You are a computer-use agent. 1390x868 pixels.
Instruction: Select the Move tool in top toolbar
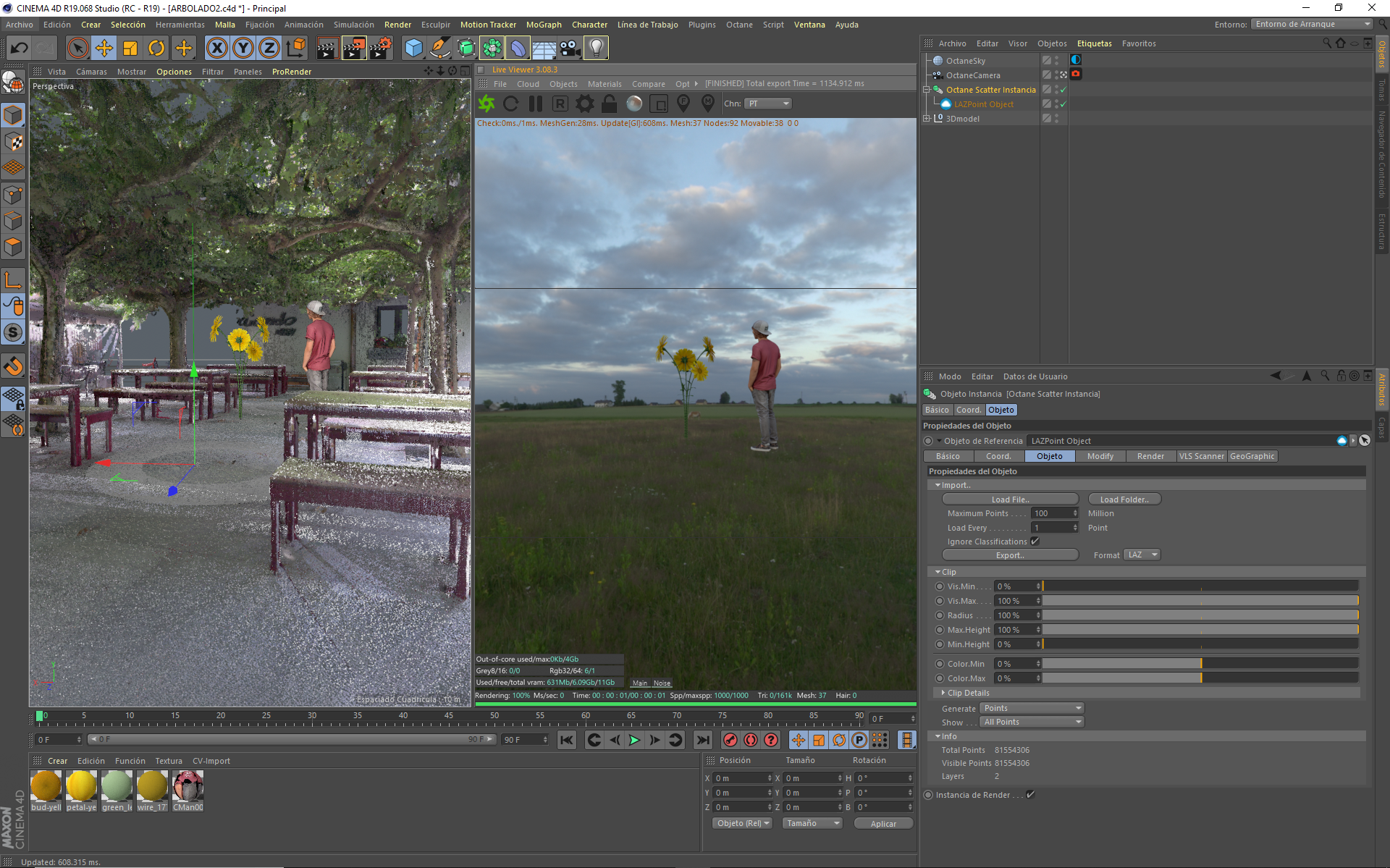coord(104,49)
